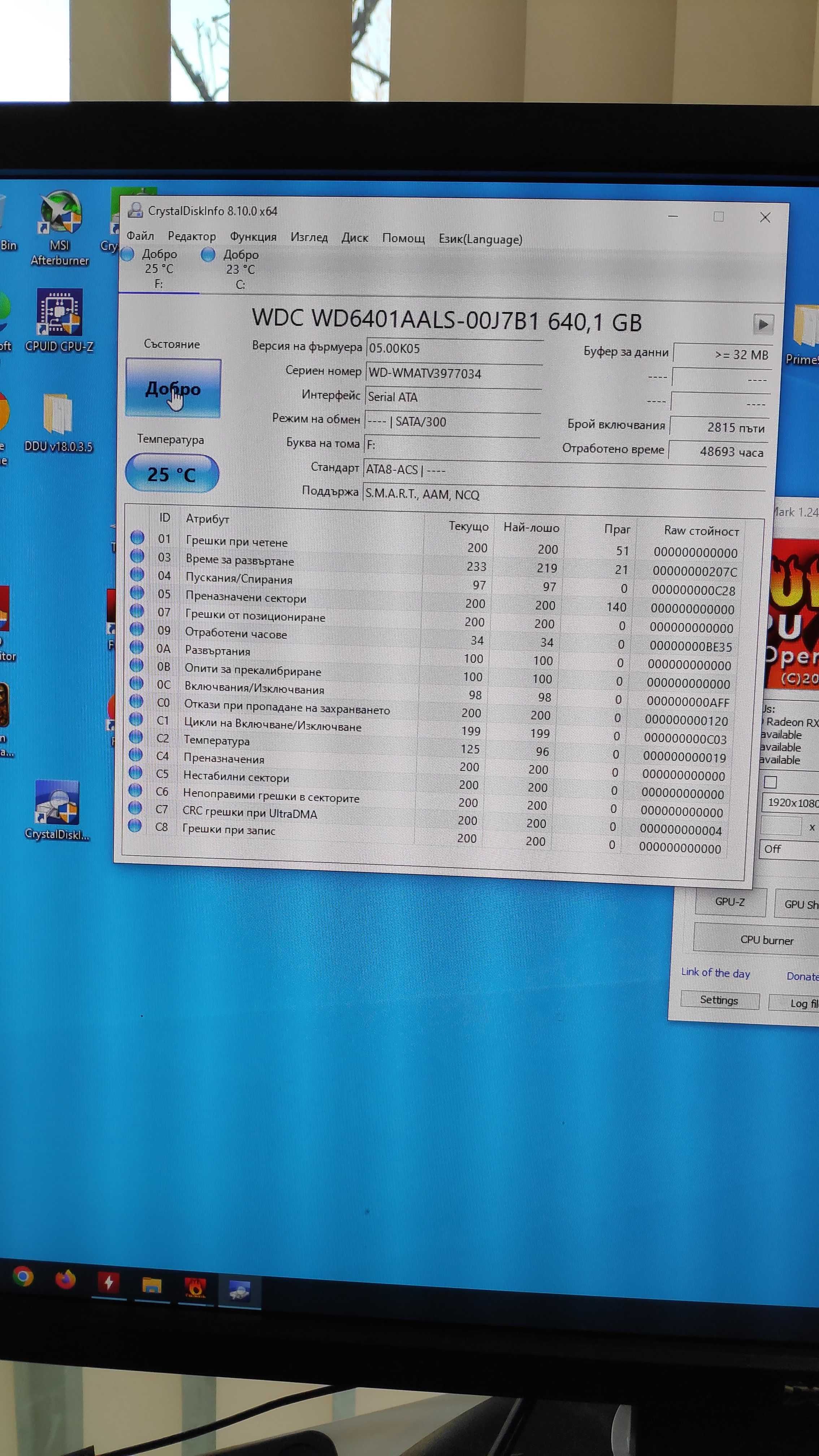Viewport: 819px width, 1456px height.
Task: Click the status orb for attribute C5
Action: pos(135,772)
